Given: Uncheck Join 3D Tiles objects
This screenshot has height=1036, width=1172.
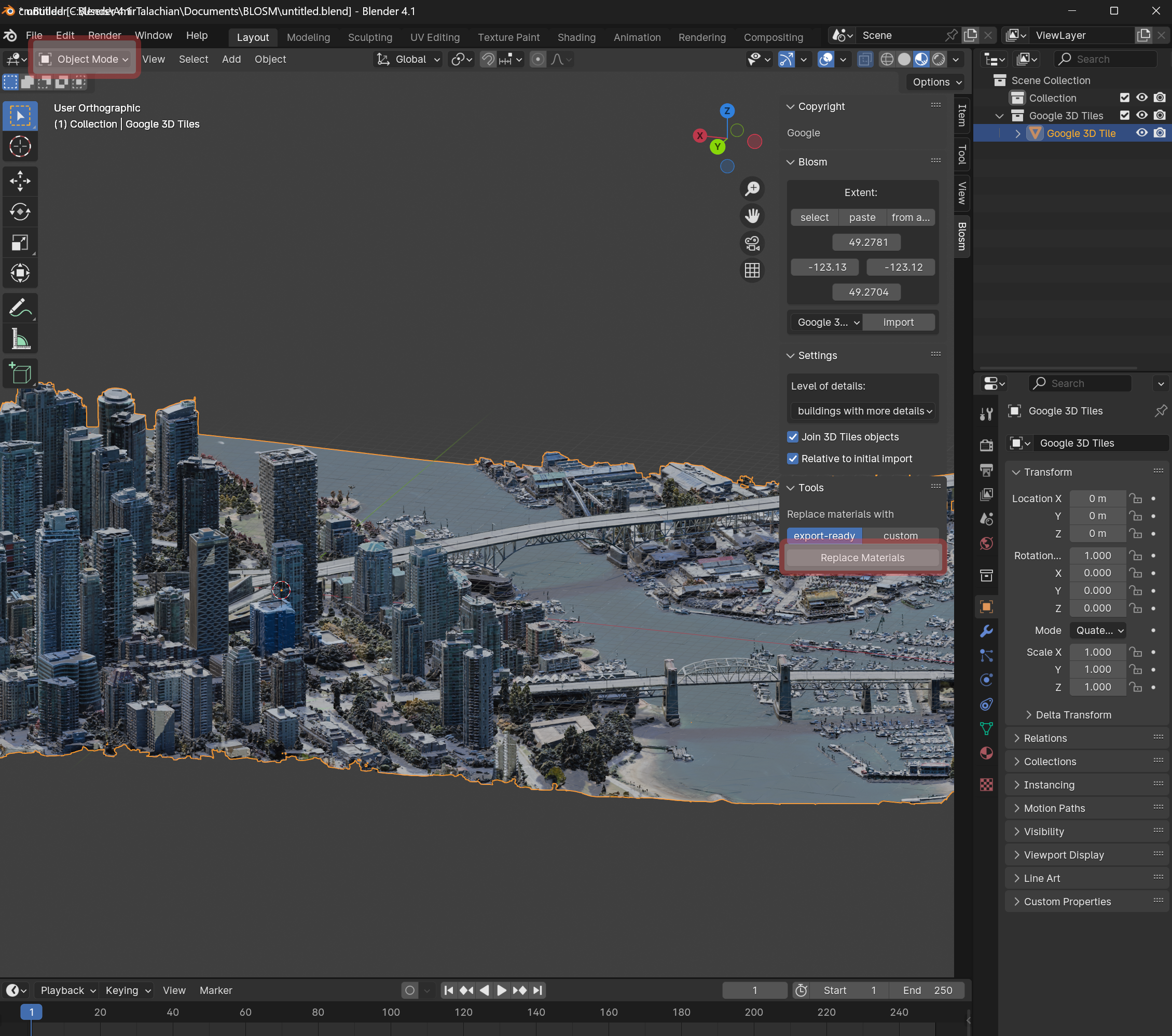Looking at the screenshot, I should coord(792,437).
